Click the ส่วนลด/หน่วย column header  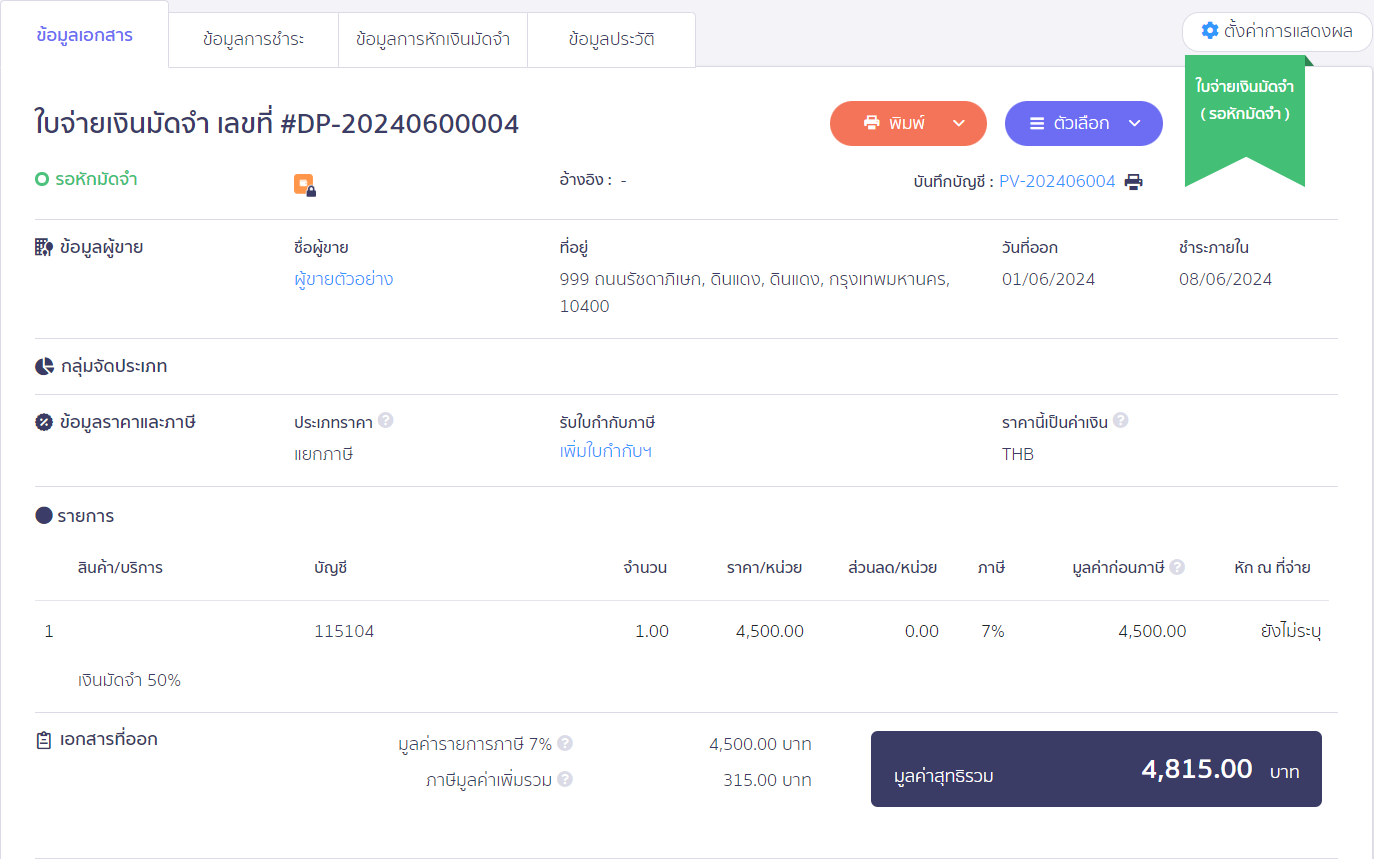[892, 567]
